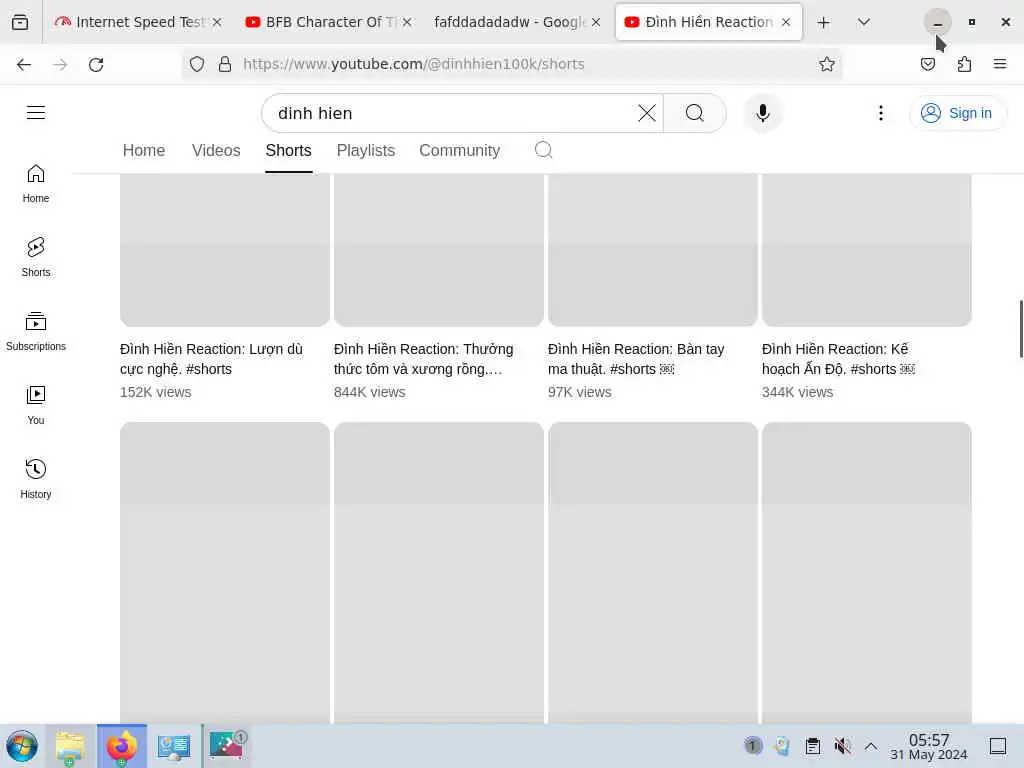The image size is (1024, 768).
Task: Open the You section in sidebar
Action: click(36, 405)
